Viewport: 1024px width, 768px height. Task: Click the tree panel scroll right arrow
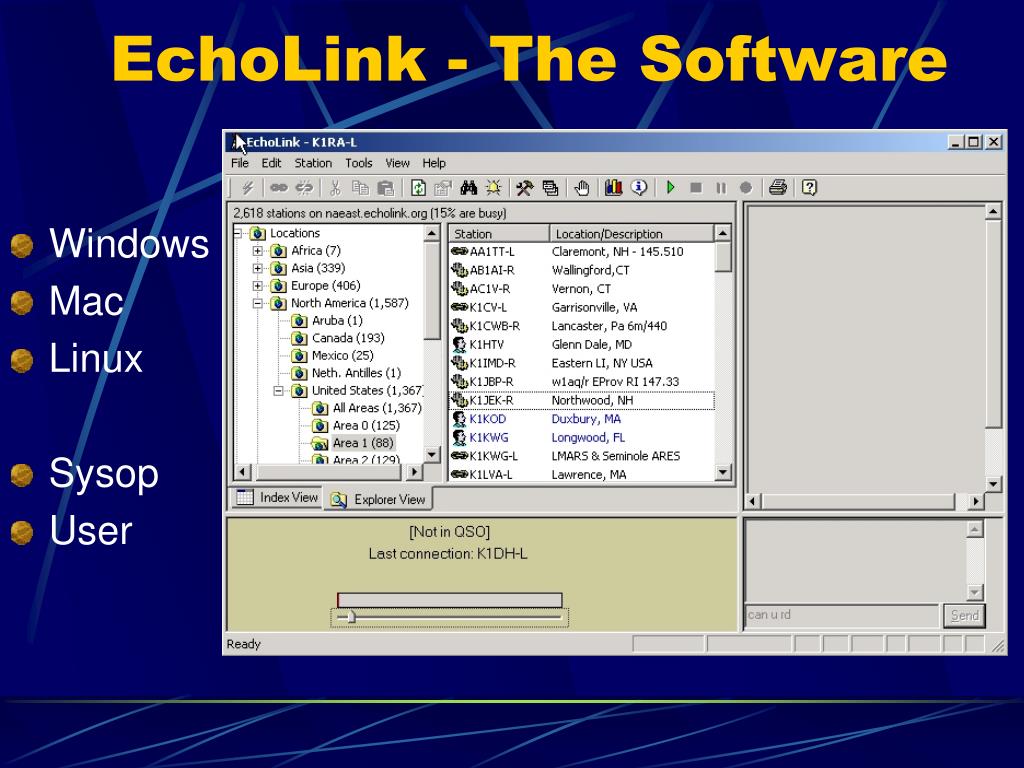click(415, 471)
